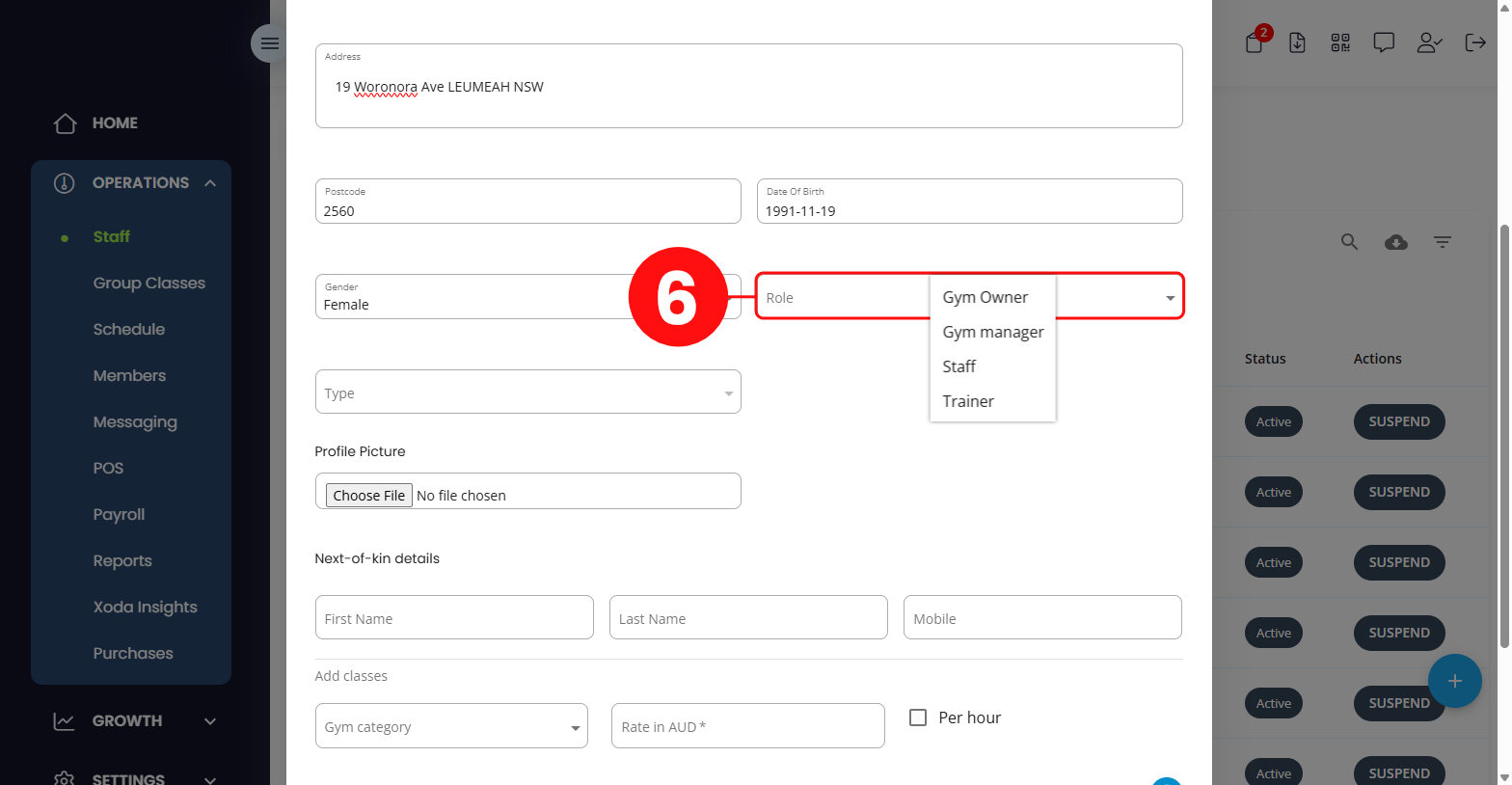Open Members in the sidebar
Image resolution: width=1512 pixels, height=785 pixels.
129,376
